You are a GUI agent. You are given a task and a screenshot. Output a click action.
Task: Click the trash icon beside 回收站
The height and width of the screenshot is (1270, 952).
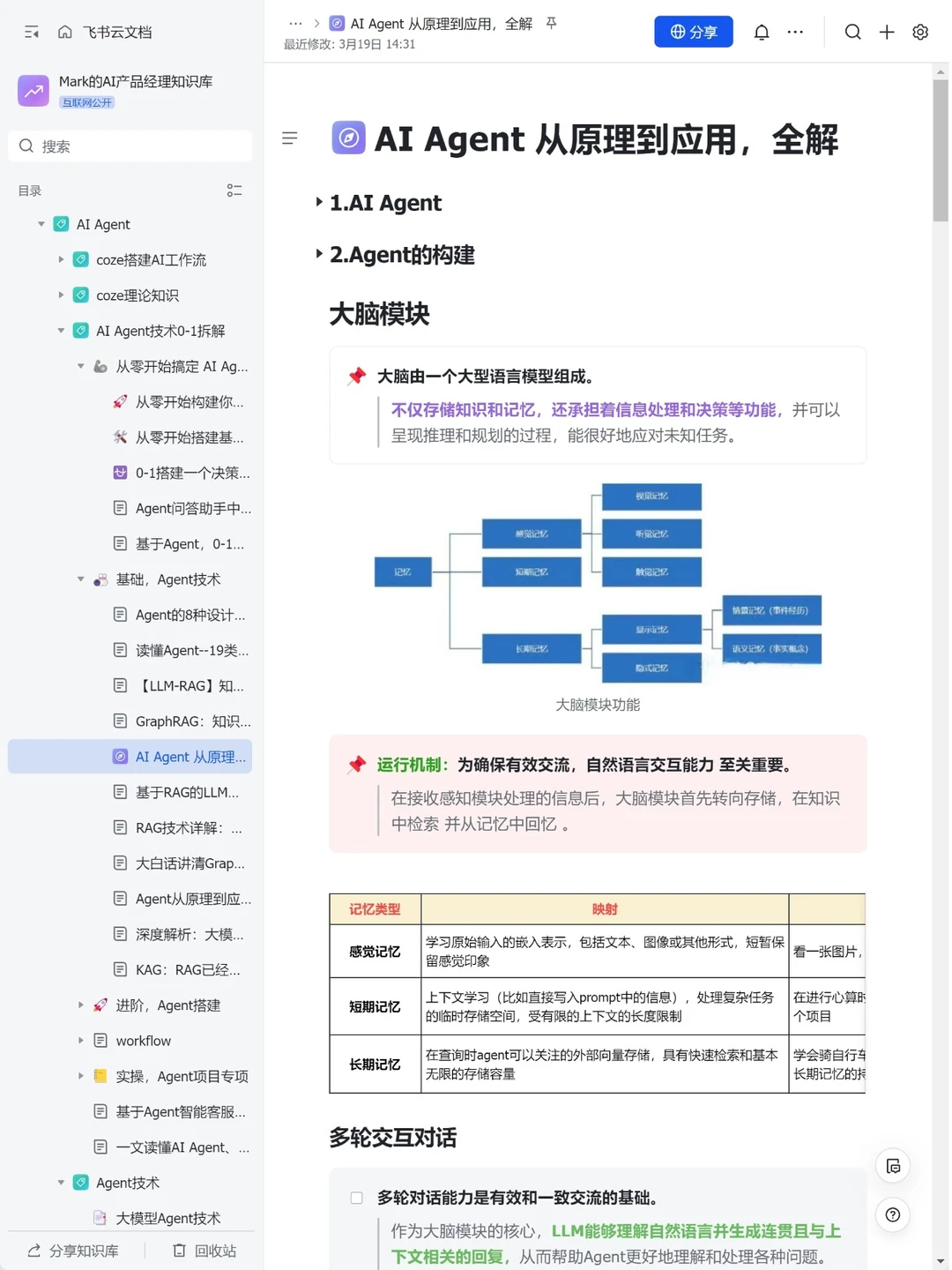pyautogui.click(x=179, y=1251)
